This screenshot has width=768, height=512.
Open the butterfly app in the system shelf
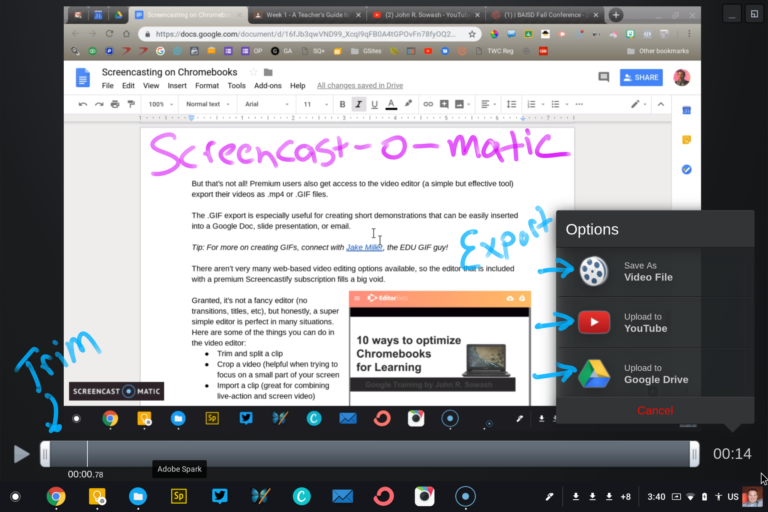click(261, 497)
